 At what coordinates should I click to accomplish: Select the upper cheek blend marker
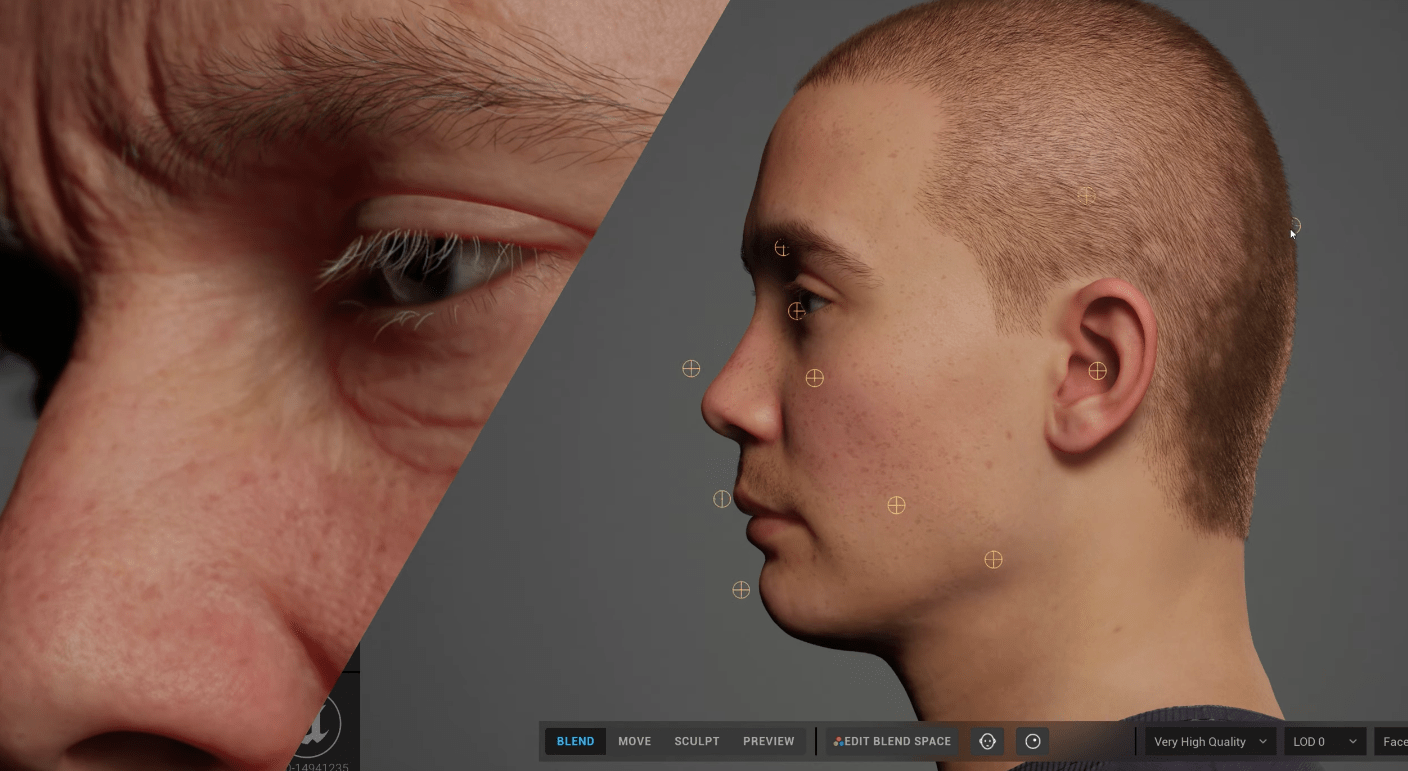[815, 378]
